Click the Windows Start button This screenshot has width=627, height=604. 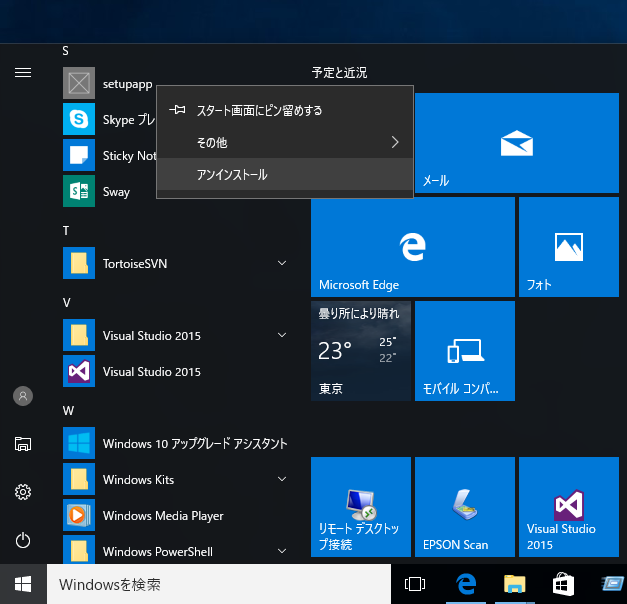(x=23, y=584)
